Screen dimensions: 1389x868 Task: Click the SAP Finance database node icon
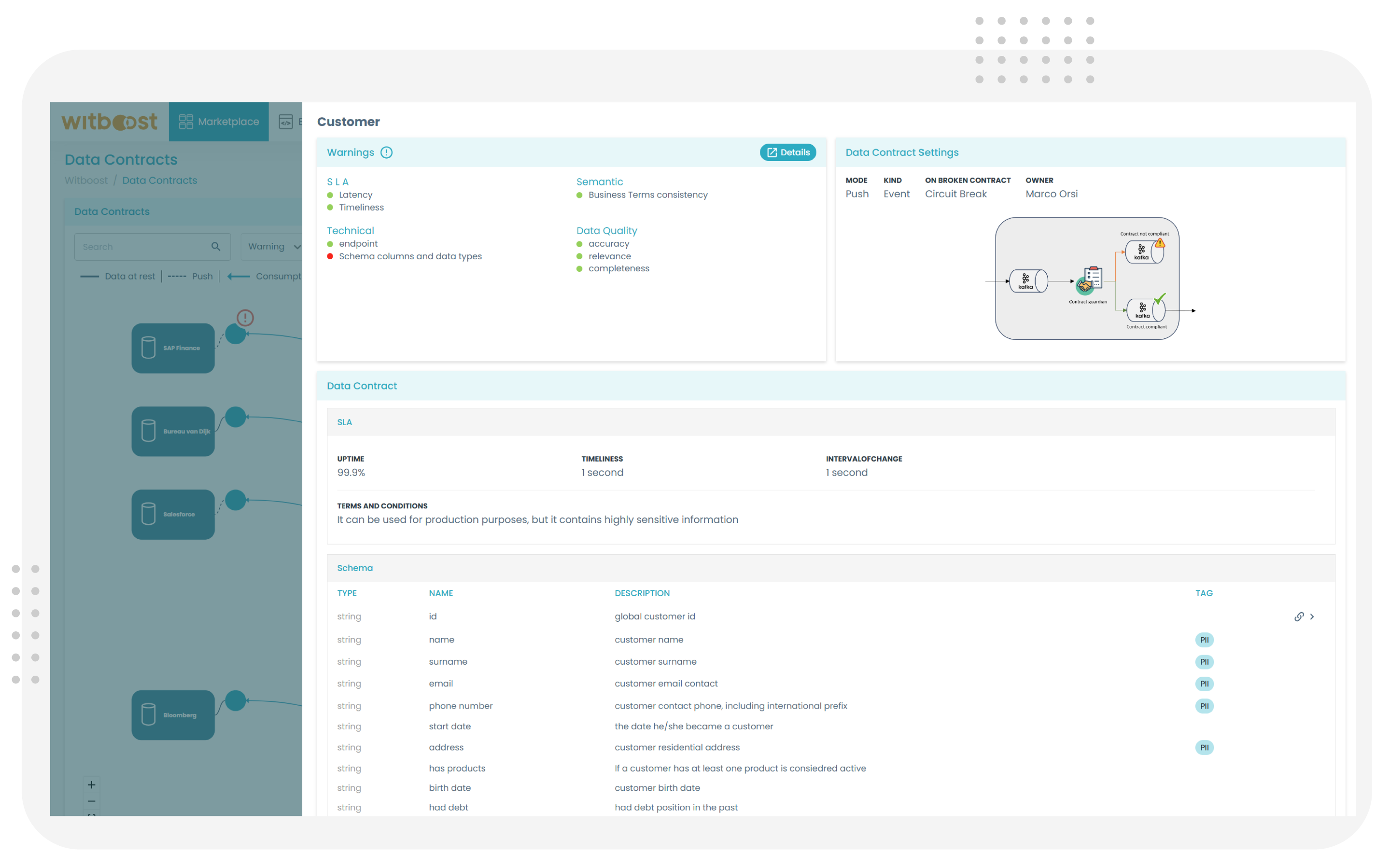pos(148,348)
